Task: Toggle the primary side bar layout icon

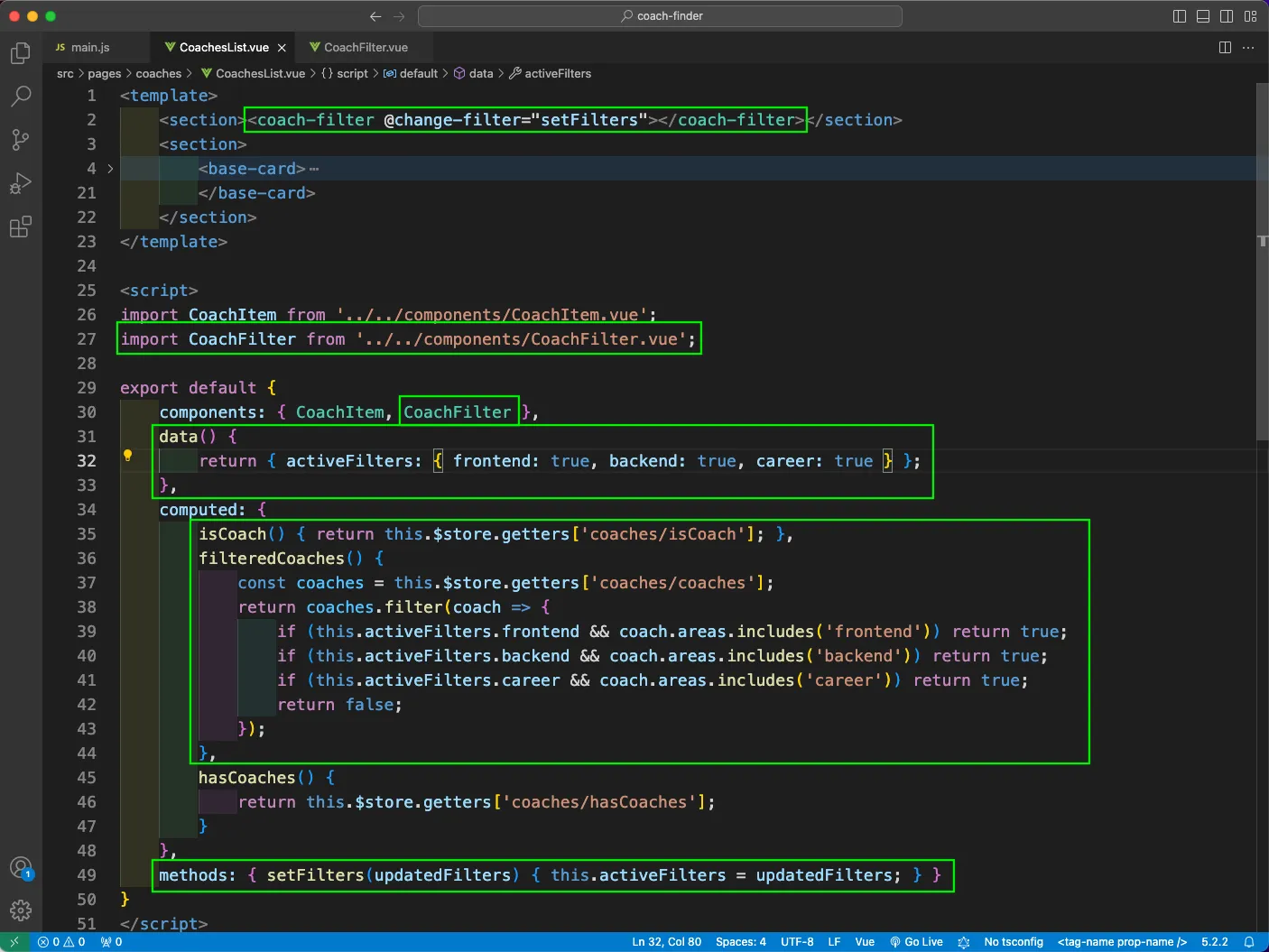Action: pos(1179,16)
